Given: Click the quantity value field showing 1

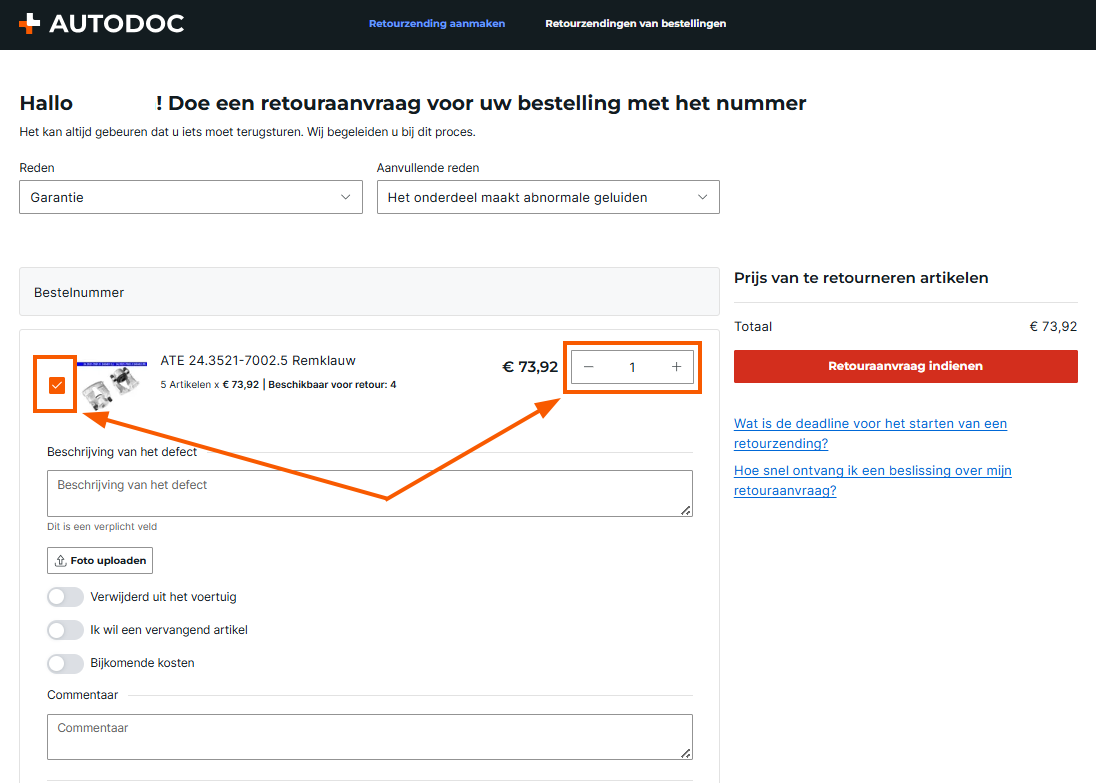Looking at the screenshot, I should [x=632, y=367].
